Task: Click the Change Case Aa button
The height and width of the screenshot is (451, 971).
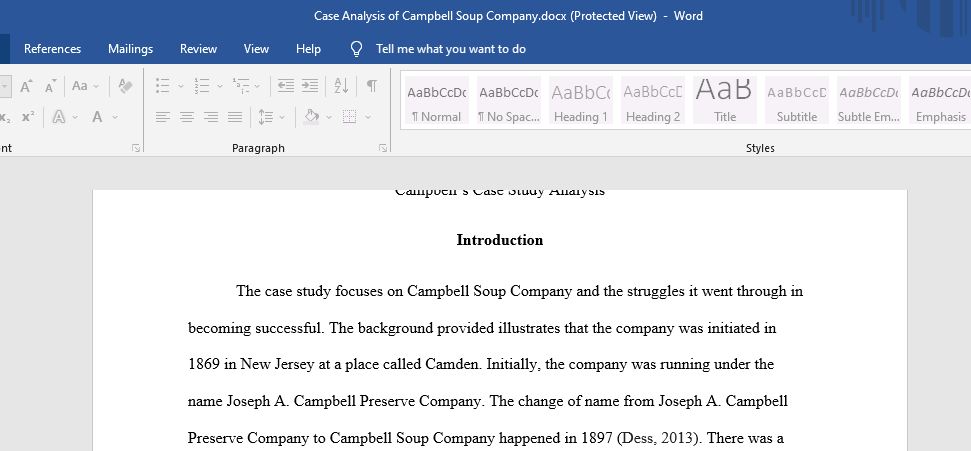Action: [x=79, y=86]
